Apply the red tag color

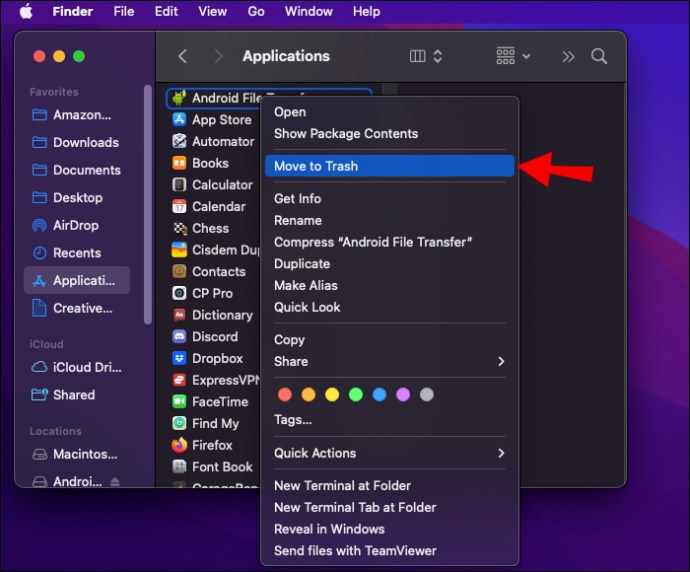[x=285, y=394]
